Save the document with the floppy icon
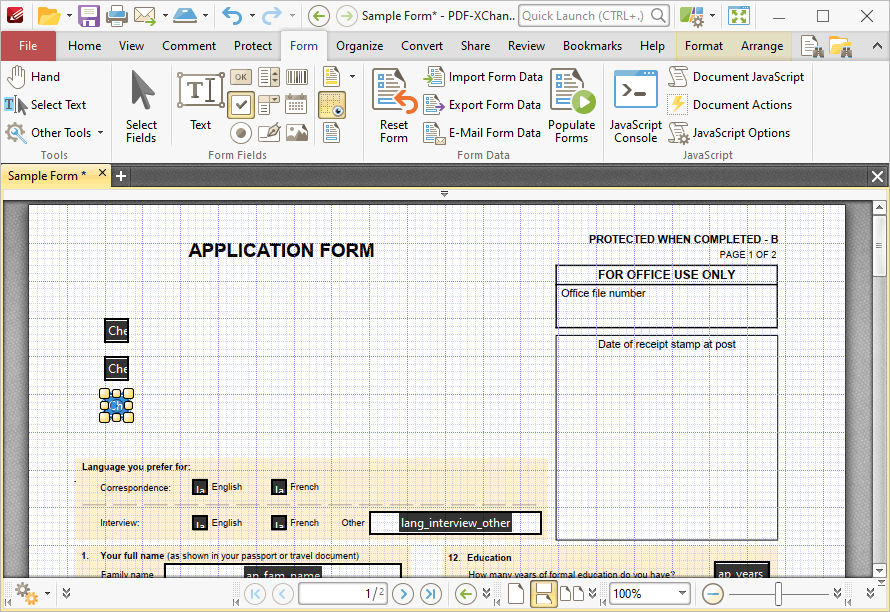Viewport: 890px width, 612px height. click(x=89, y=16)
